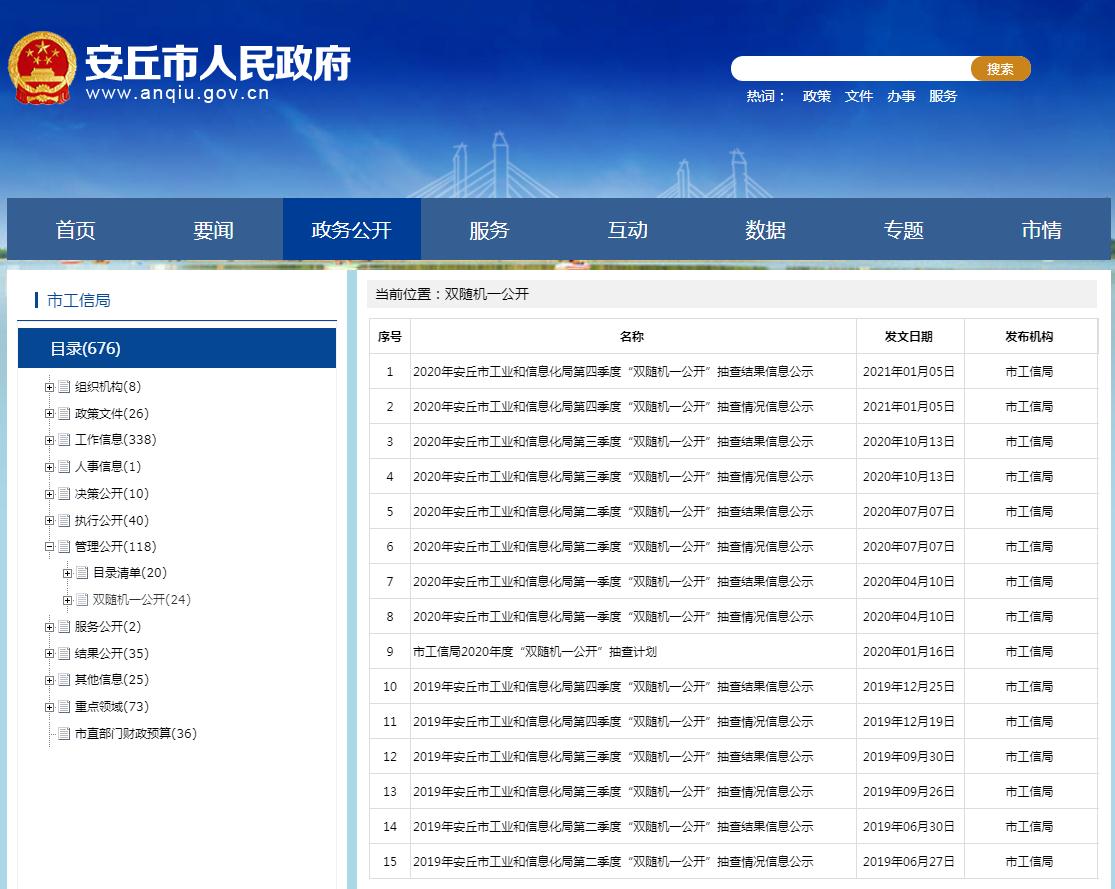Viewport: 1115px width, 889px height.
Task: Open row 7: 2020年第一季度抽查结果信息公示
Action: point(613,582)
